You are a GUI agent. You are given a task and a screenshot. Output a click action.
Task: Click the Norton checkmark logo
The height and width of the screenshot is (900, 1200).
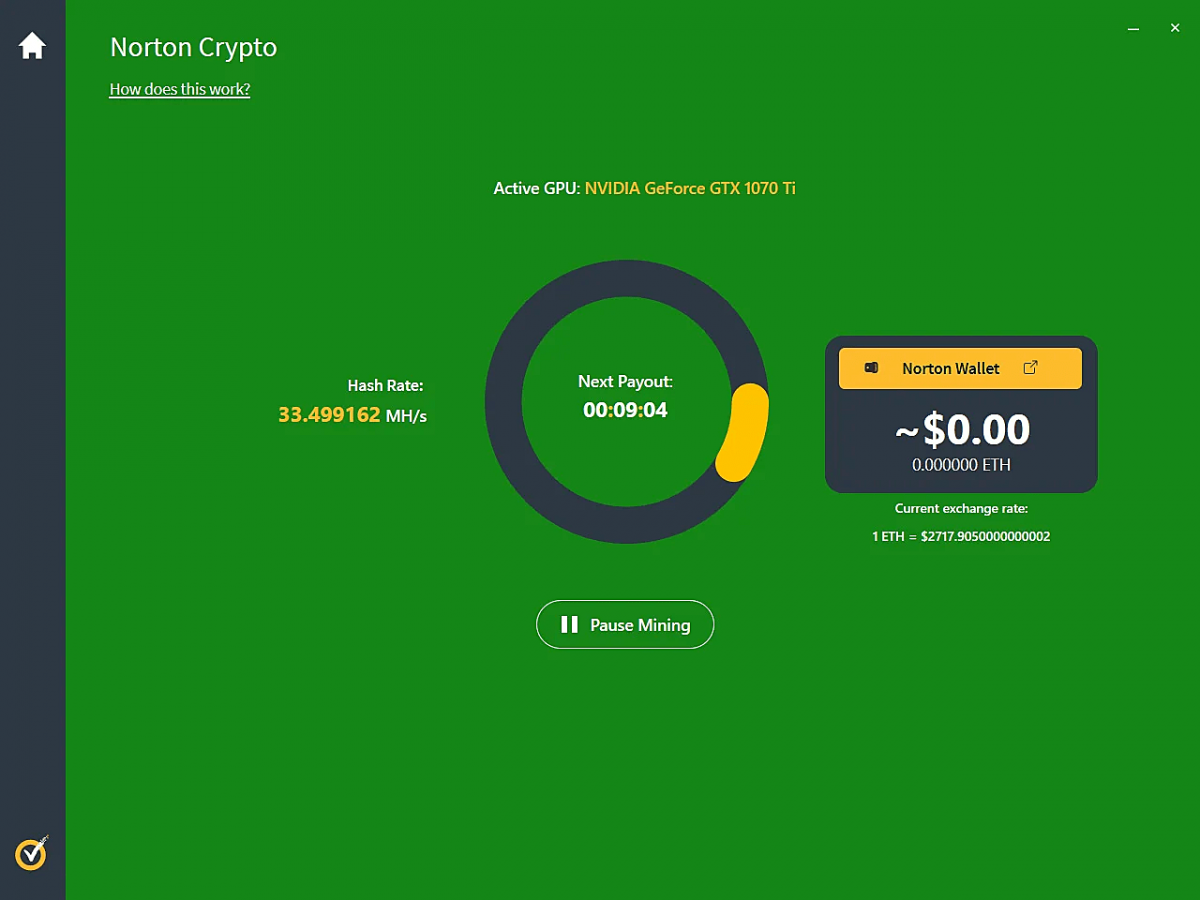[x=32, y=853]
